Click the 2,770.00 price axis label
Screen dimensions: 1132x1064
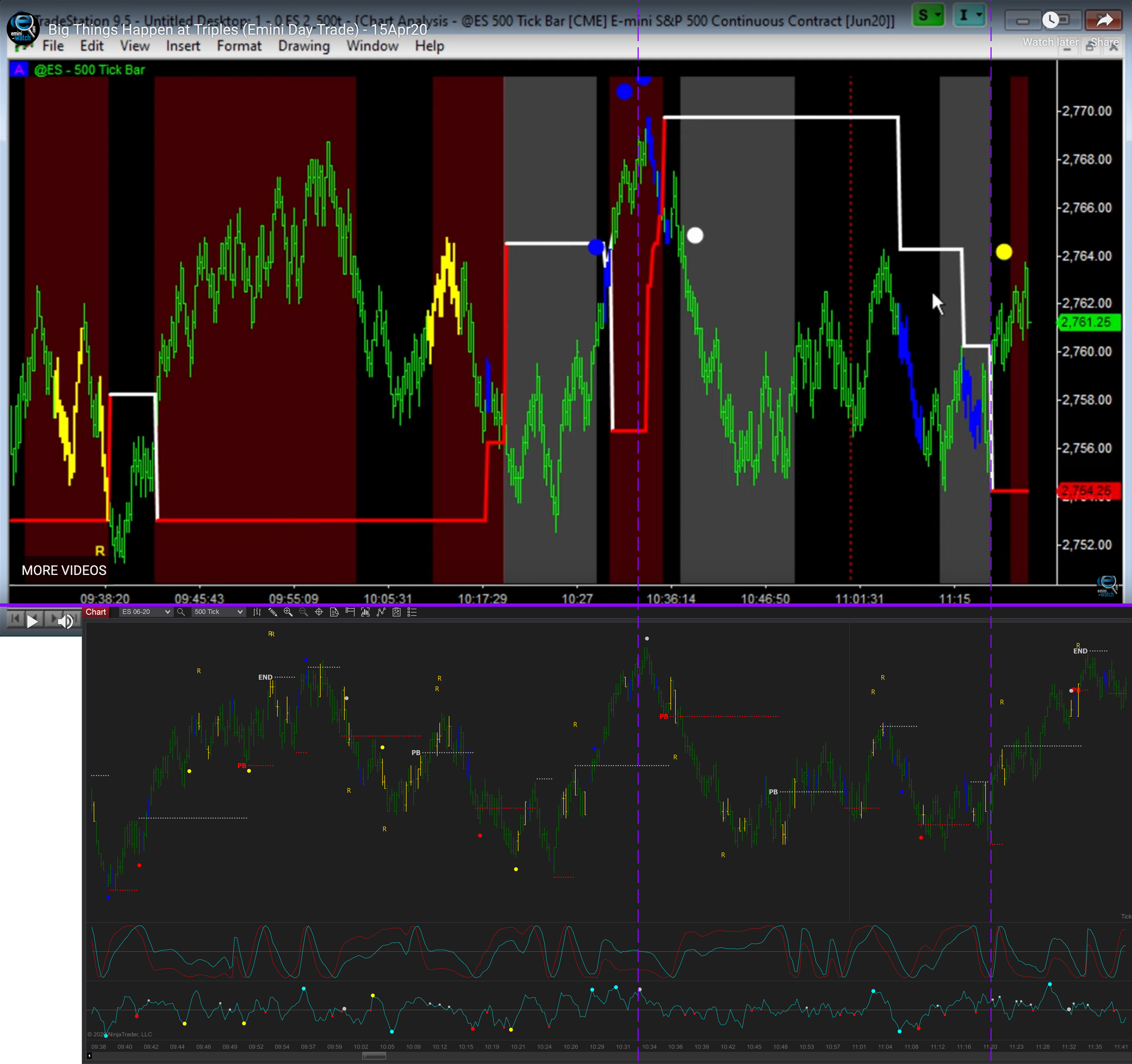coord(1086,111)
